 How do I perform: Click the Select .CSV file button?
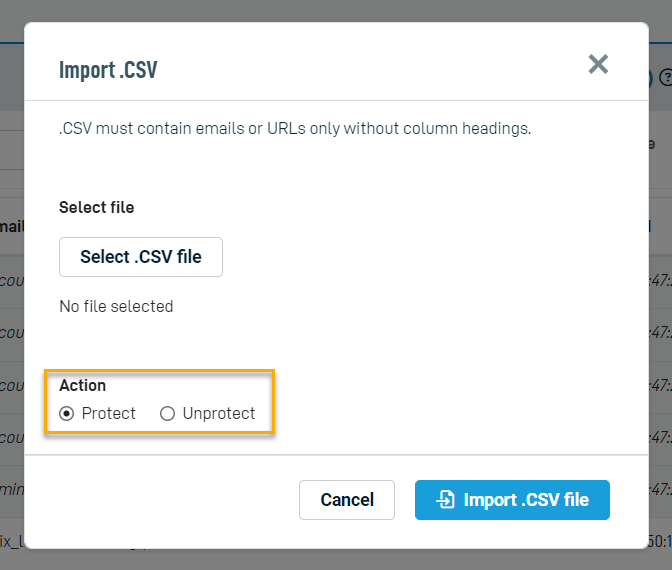141,257
